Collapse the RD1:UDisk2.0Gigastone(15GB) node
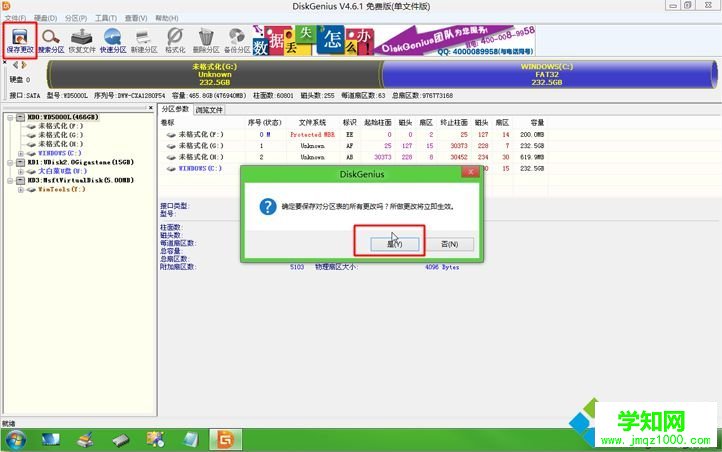 [x=10, y=162]
